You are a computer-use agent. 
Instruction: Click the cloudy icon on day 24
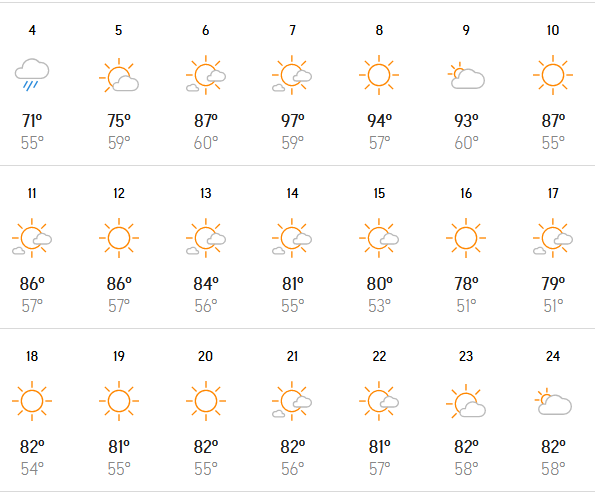[553, 401]
